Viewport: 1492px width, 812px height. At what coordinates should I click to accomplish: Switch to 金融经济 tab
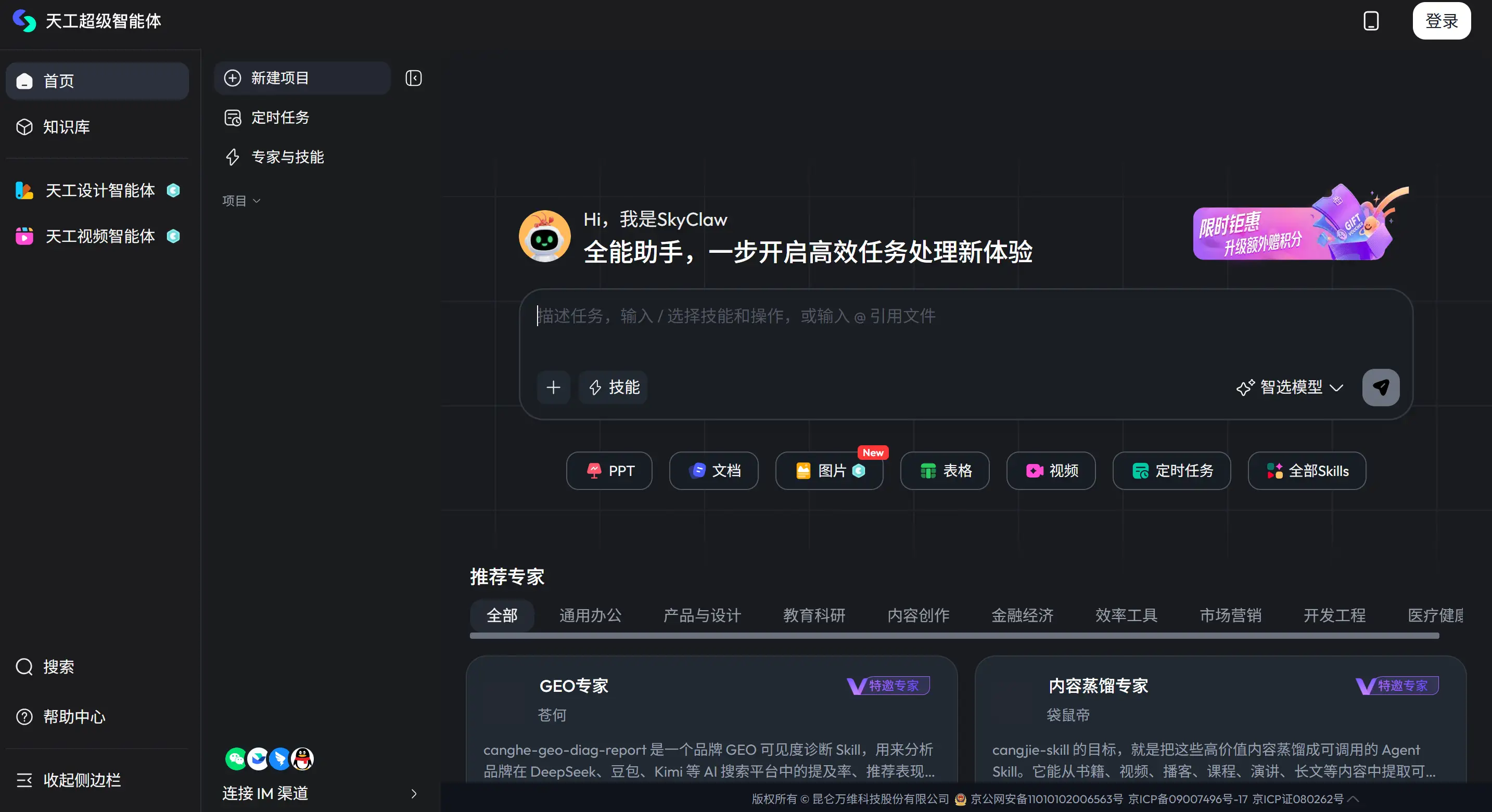coord(1022,615)
